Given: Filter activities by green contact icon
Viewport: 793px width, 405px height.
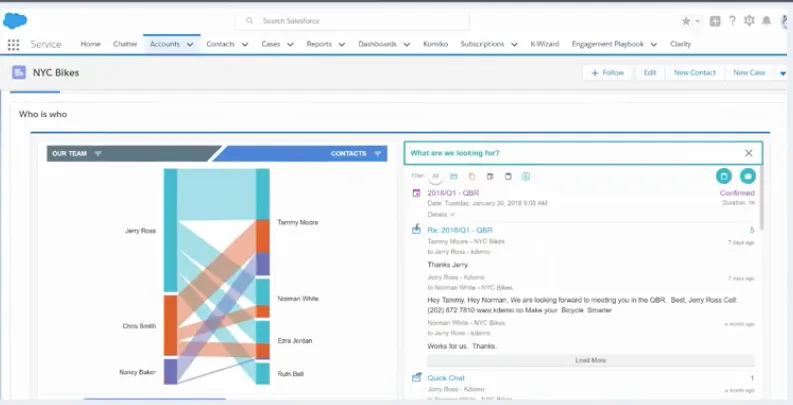Looking at the screenshot, I should click(526, 176).
